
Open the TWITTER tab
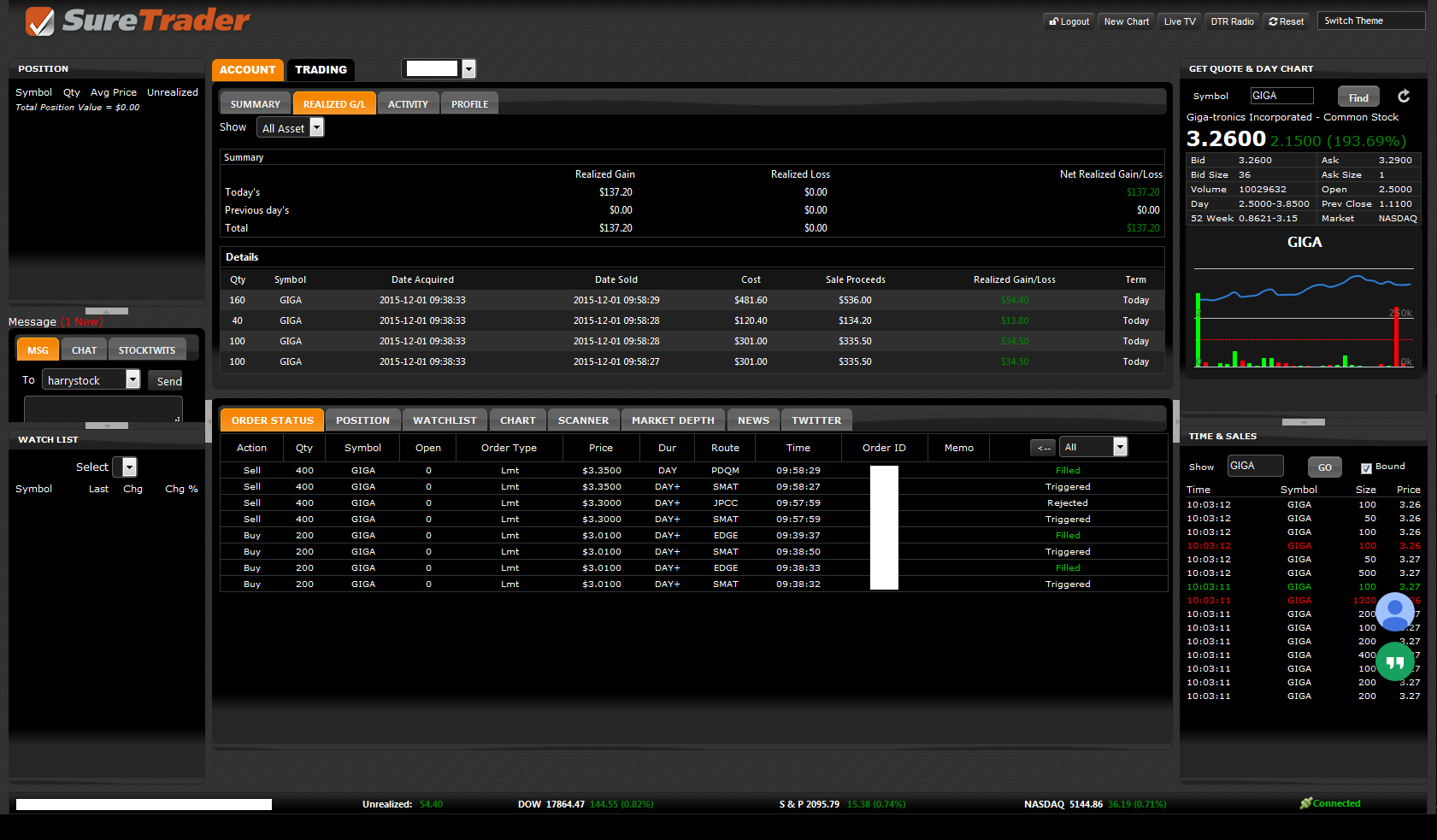(x=816, y=420)
